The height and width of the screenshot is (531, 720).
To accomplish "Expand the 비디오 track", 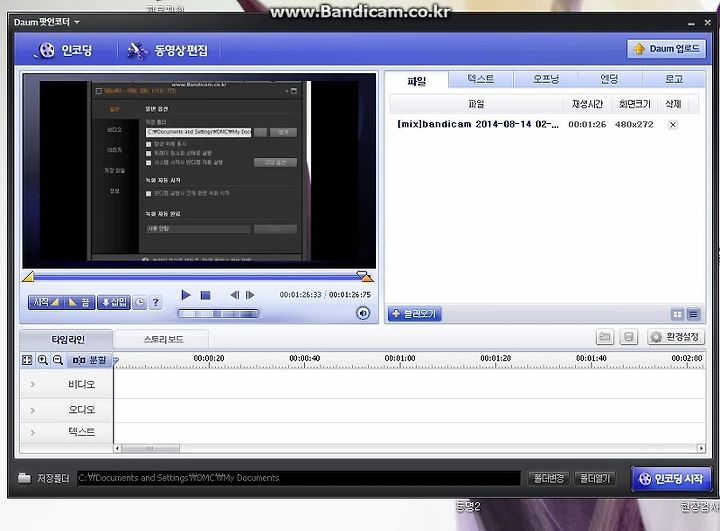I will (x=33, y=384).
